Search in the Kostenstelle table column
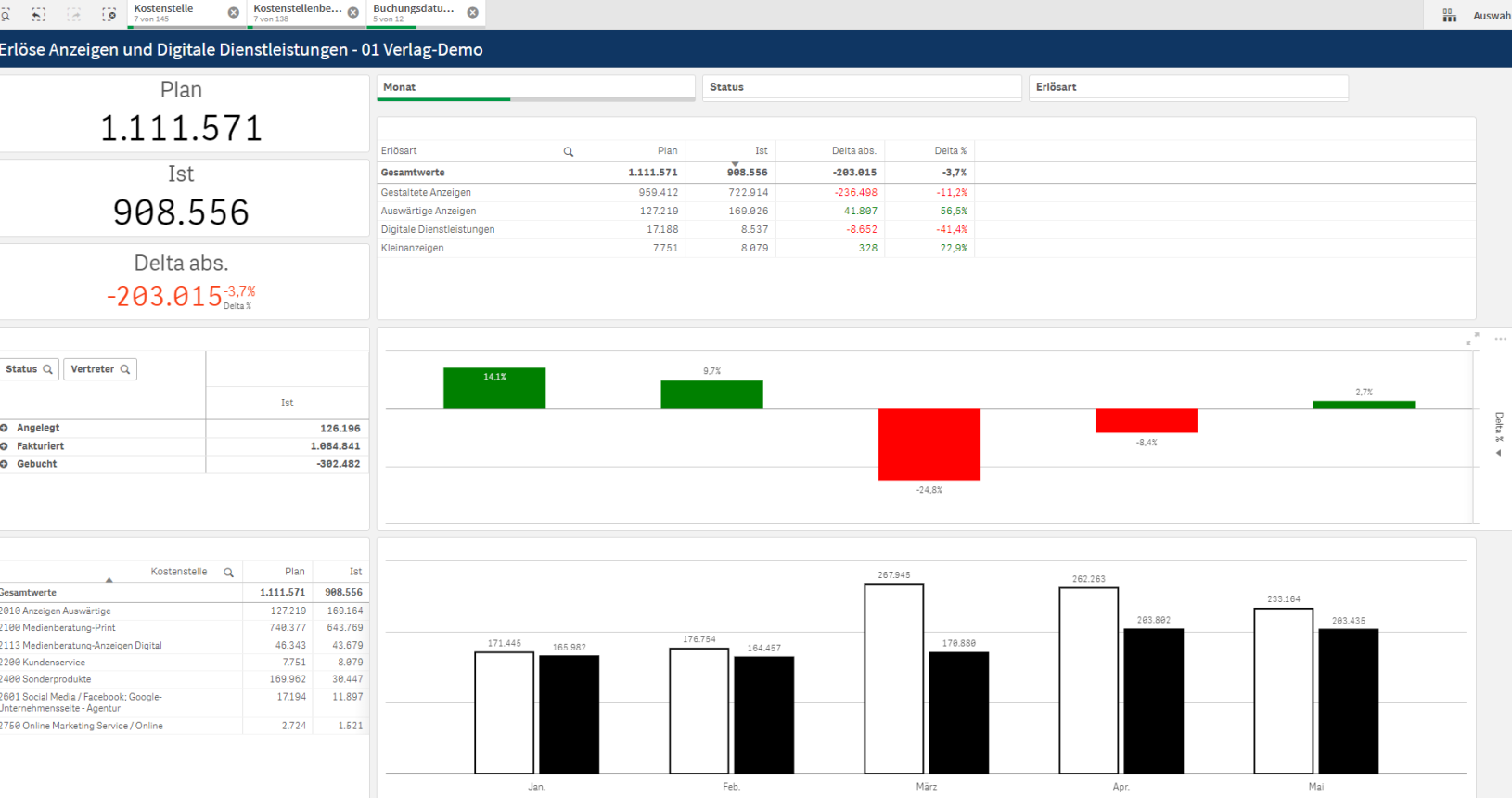This screenshot has height=798, width=1512. tap(228, 573)
